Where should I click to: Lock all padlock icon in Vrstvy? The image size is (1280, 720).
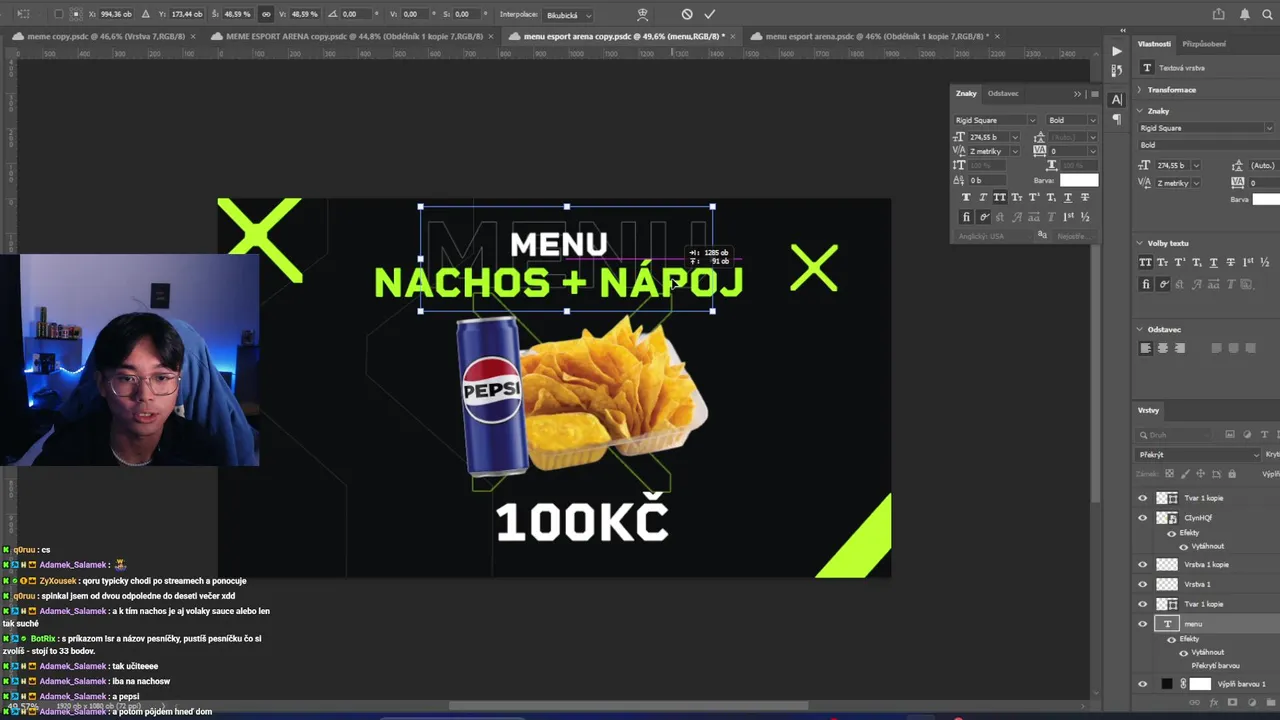(x=1232, y=474)
